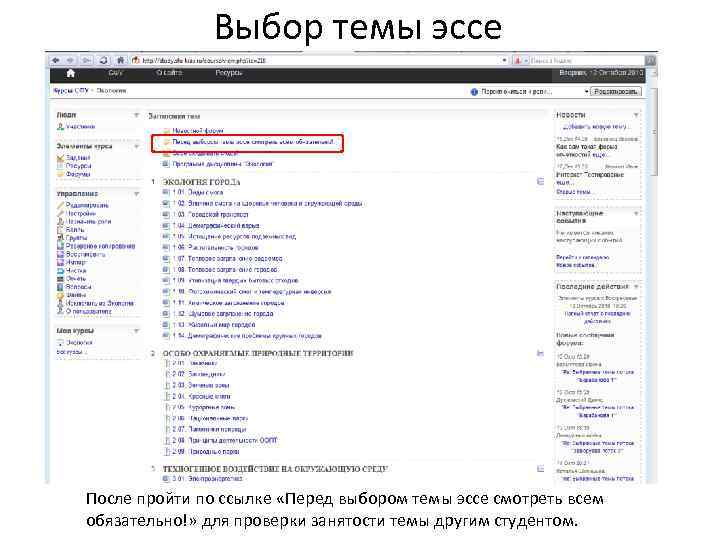Click the Импорт icon in Управление block
Image resolution: width=720 pixels, height=540 pixels.
click(x=60, y=262)
